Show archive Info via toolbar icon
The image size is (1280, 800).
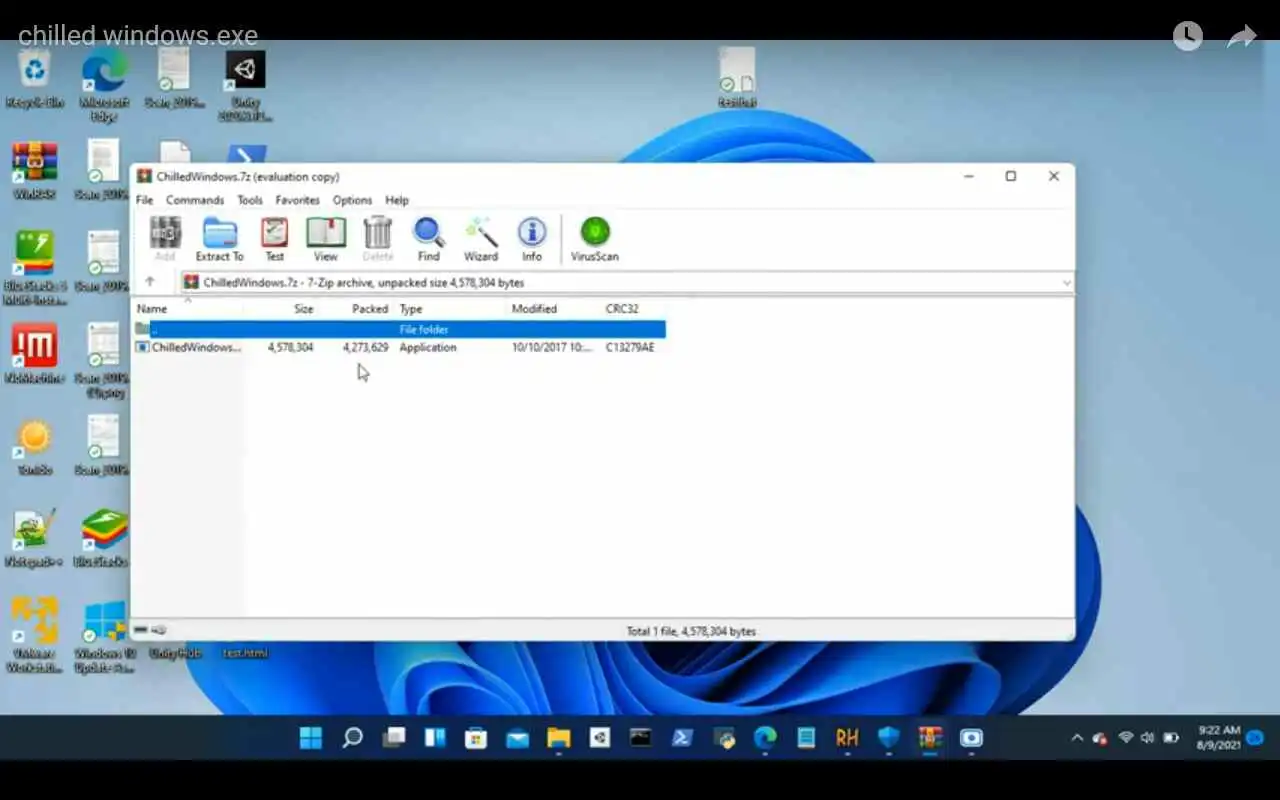[531, 240]
